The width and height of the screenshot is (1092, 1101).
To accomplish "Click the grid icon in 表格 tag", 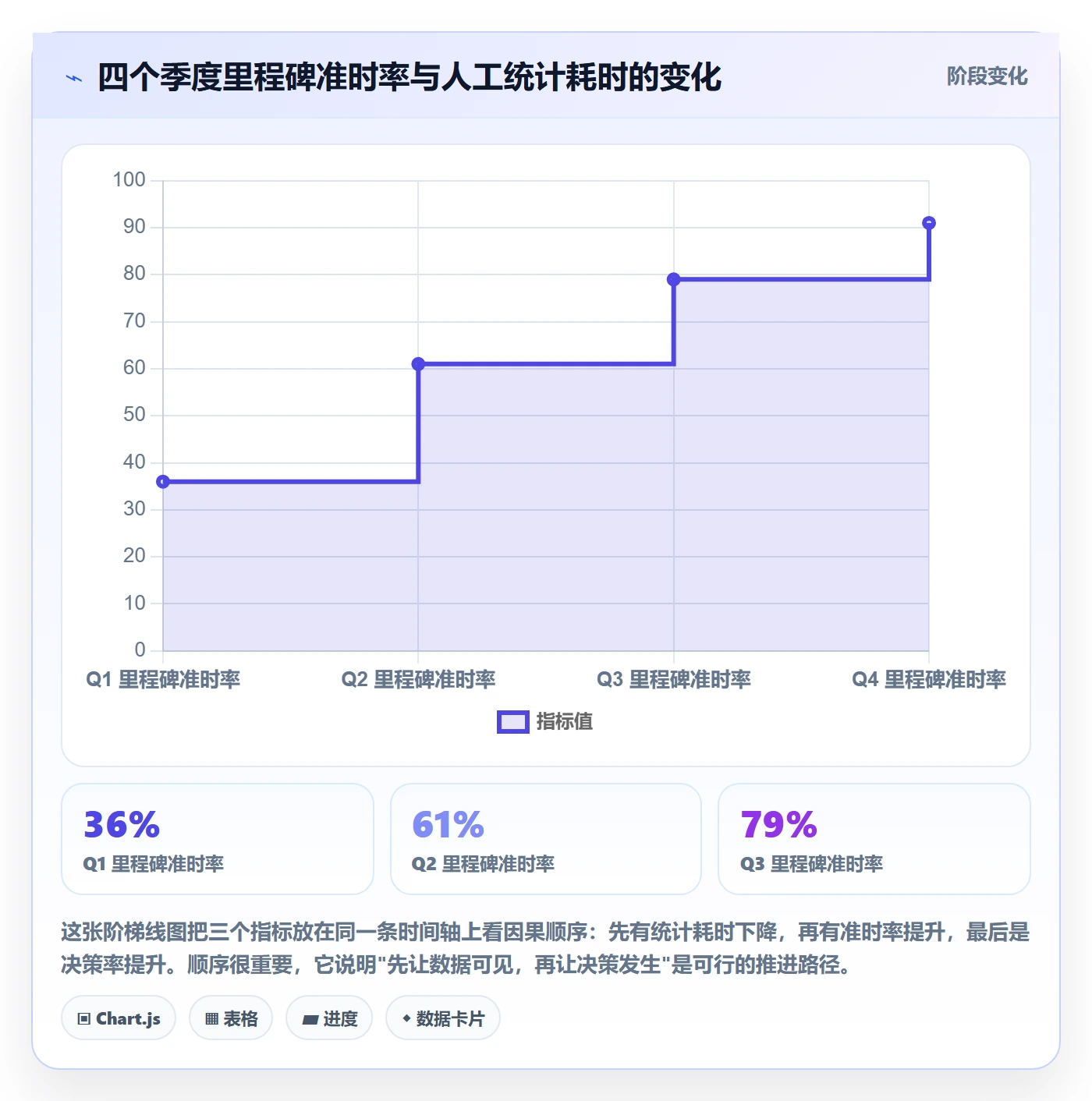I will [211, 1019].
